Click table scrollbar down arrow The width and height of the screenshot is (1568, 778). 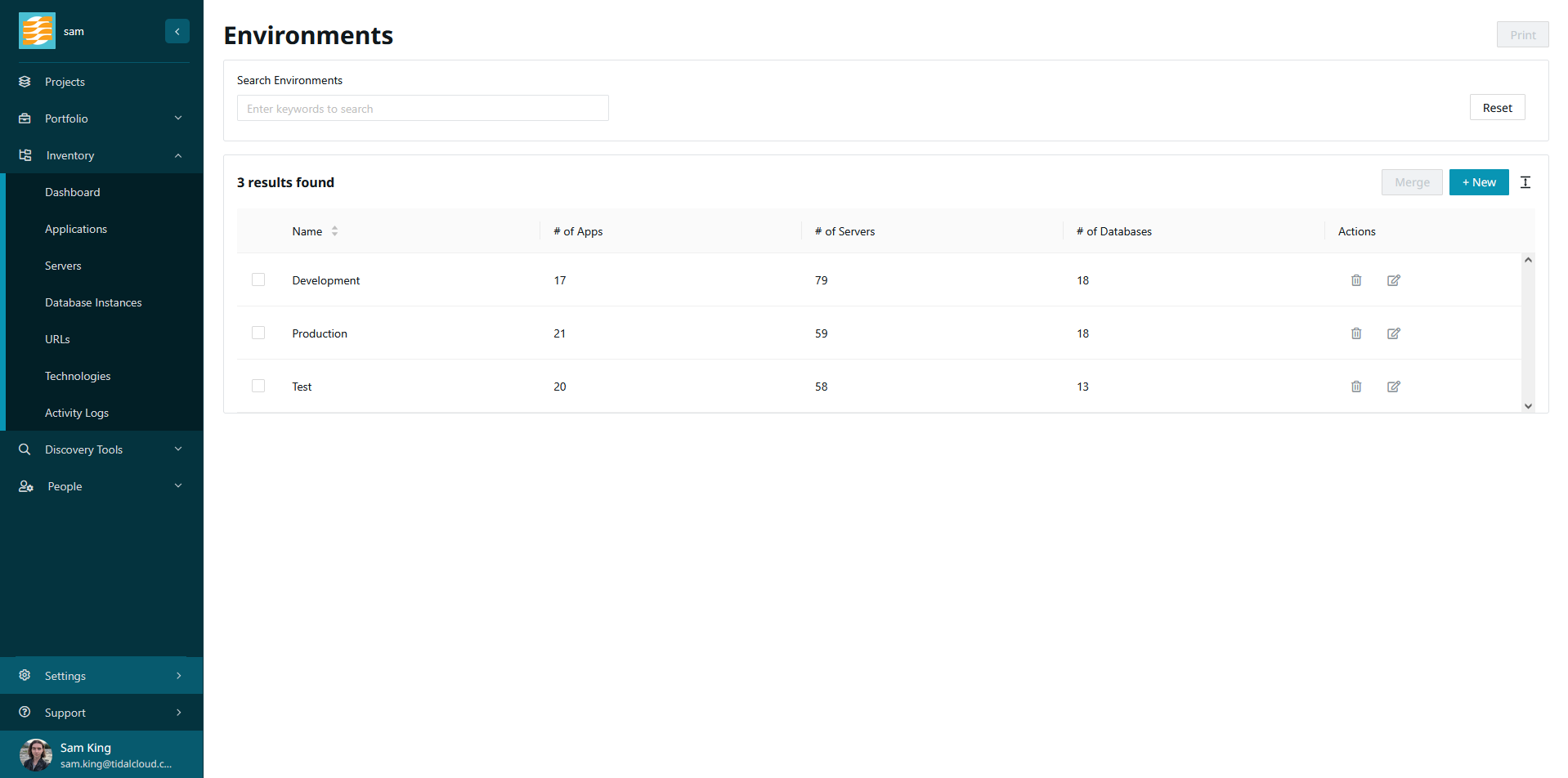pyautogui.click(x=1527, y=406)
